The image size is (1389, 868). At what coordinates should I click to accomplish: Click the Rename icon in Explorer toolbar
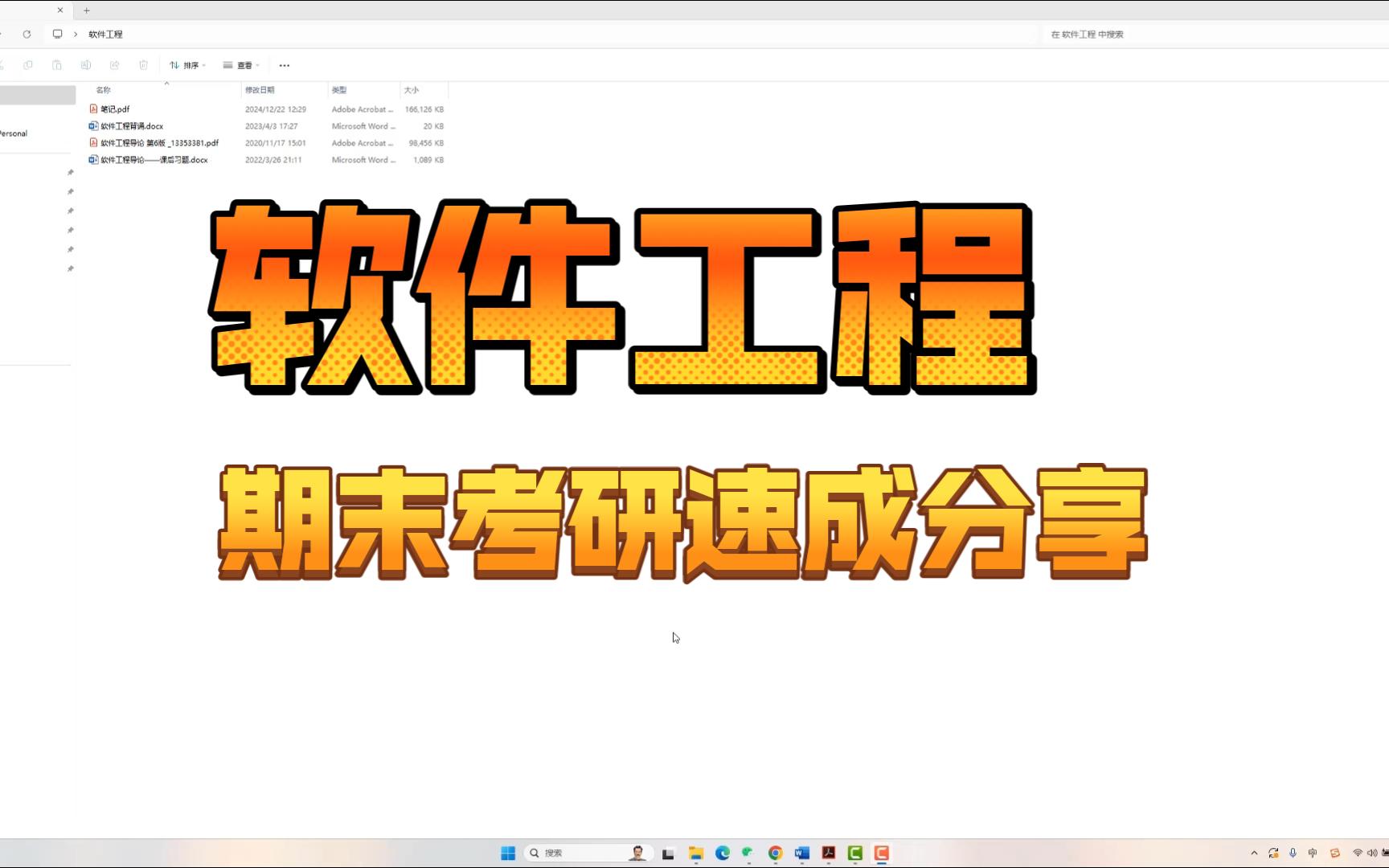[86, 65]
